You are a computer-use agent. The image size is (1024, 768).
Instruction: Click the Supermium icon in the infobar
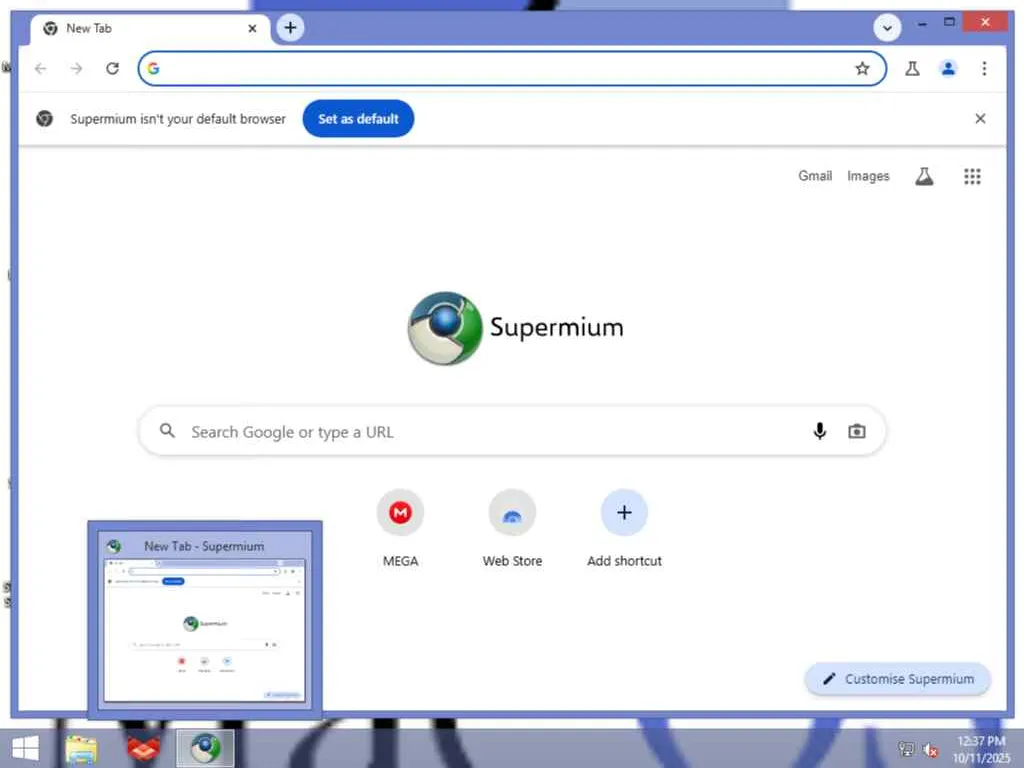coord(44,119)
